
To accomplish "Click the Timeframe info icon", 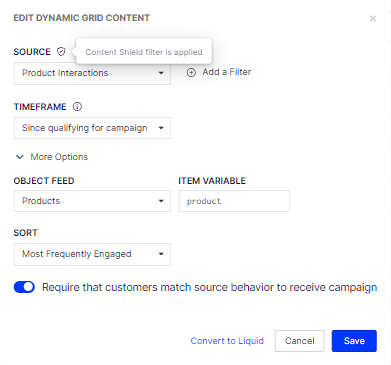I will point(77,107).
